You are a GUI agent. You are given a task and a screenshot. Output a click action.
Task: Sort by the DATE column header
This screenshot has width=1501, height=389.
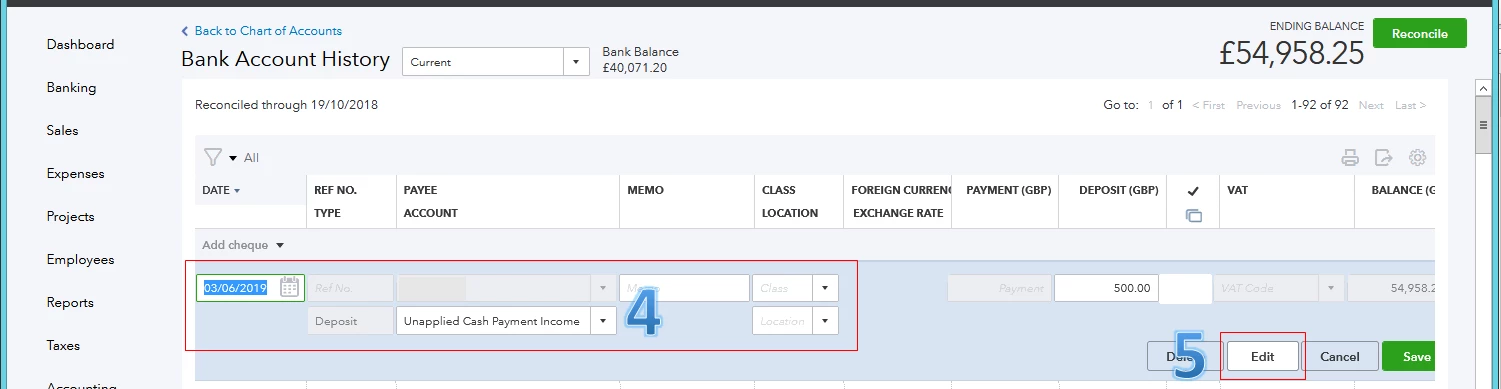pos(221,190)
